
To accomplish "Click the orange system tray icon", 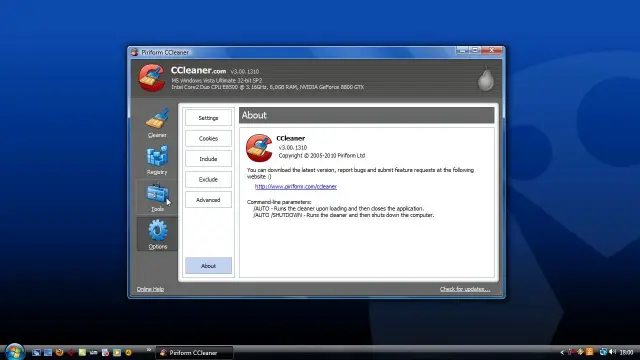I will click(x=590, y=351).
